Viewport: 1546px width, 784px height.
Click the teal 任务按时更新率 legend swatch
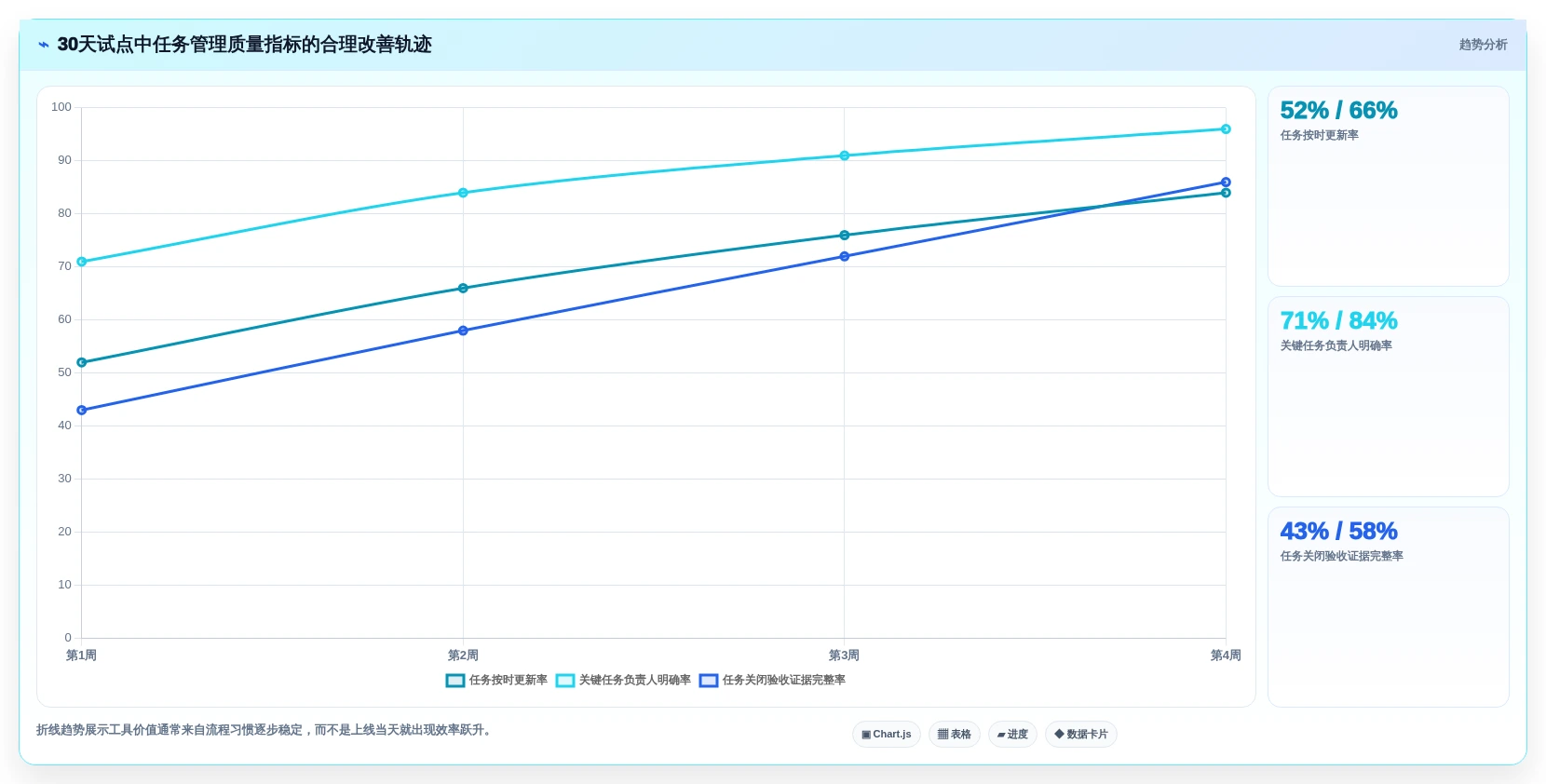point(455,681)
